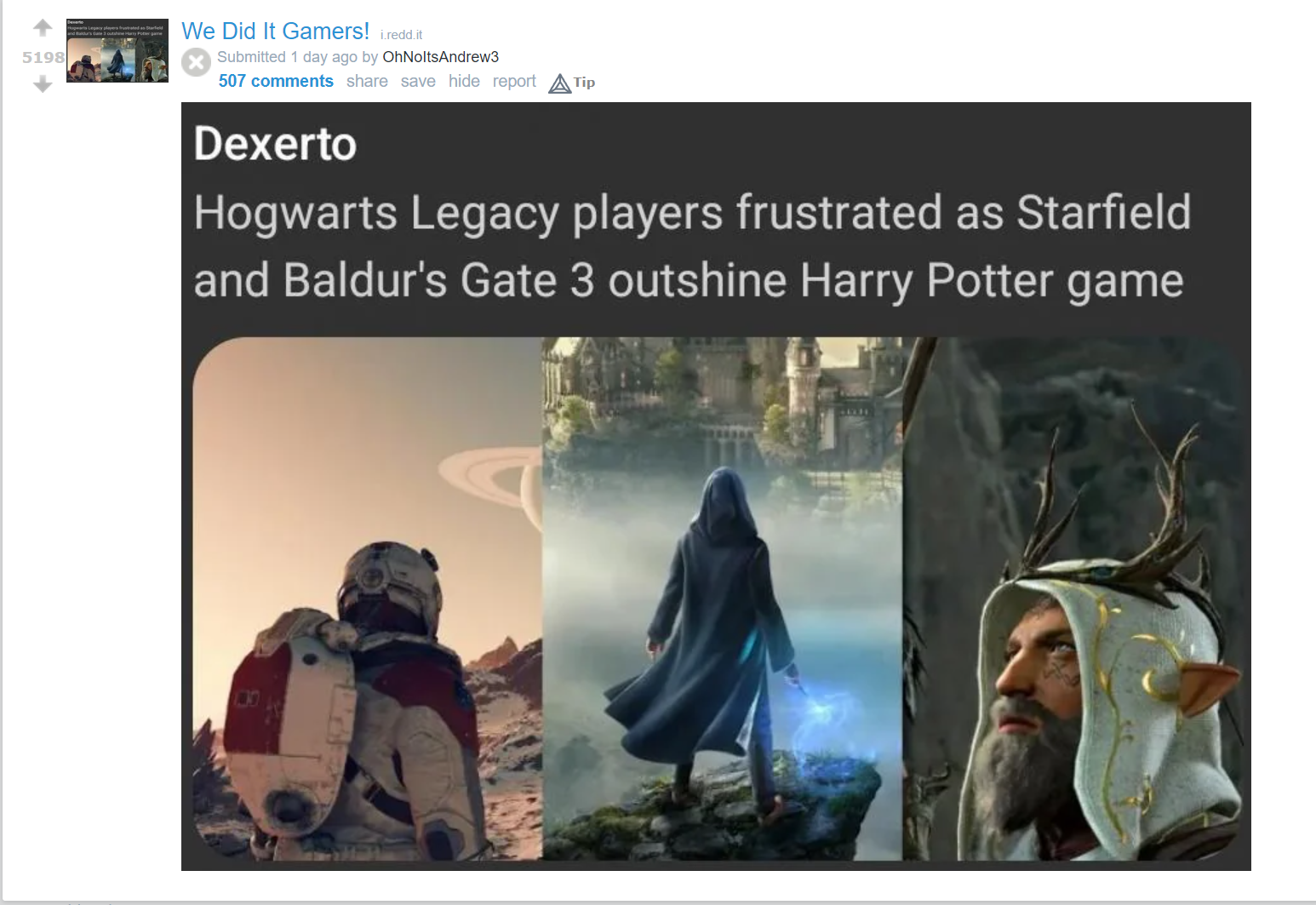Viewport: 1316px width, 905px height.
Task: Click the 'Submitted 1 day ago' timestamp
Action: coord(287,57)
